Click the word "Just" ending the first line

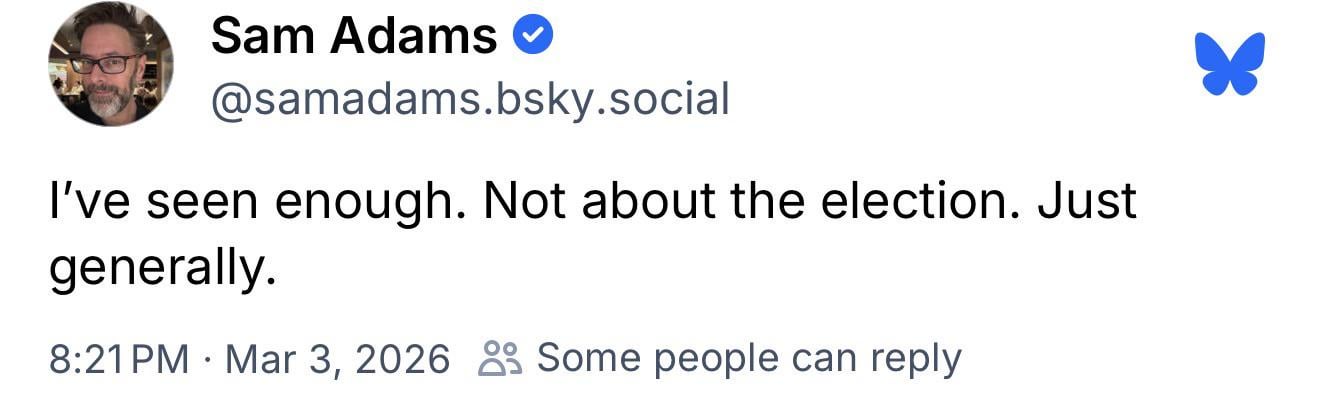click(1087, 200)
